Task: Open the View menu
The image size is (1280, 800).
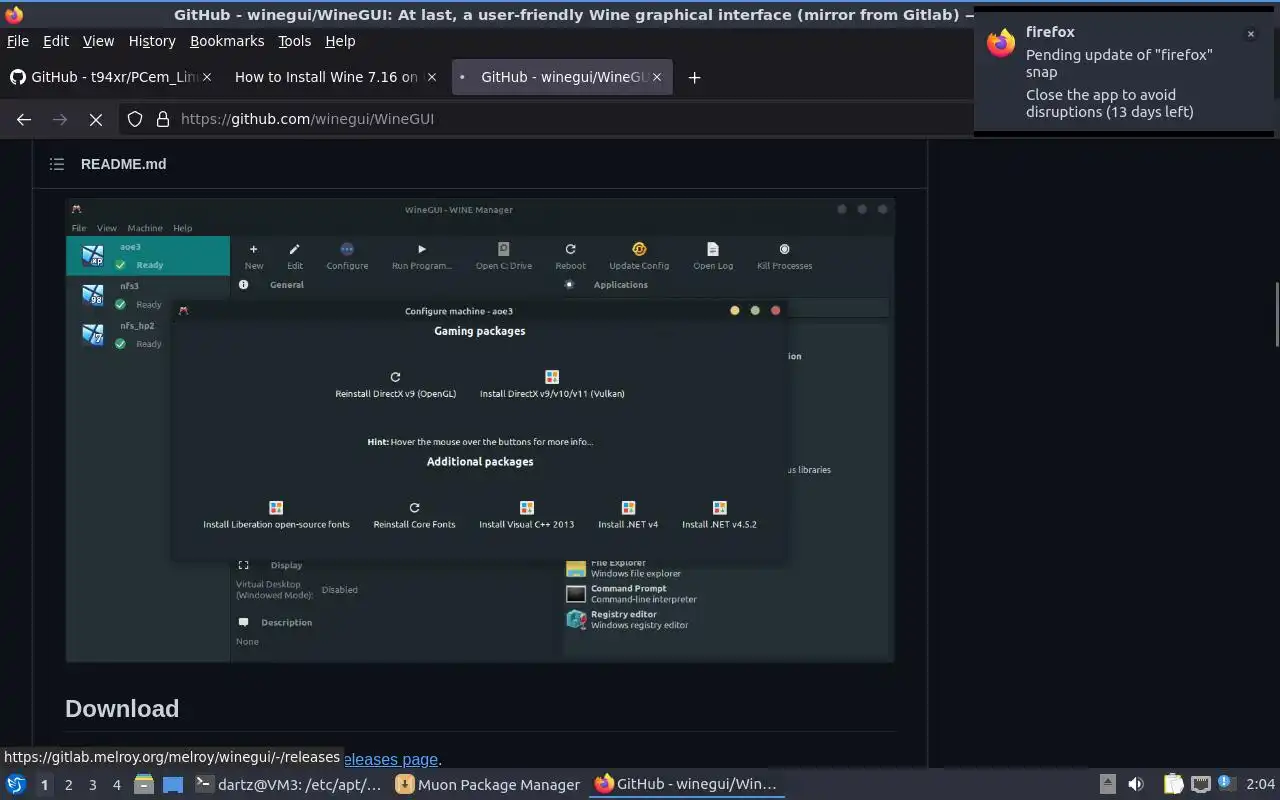Action: pyautogui.click(x=98, y=41)
